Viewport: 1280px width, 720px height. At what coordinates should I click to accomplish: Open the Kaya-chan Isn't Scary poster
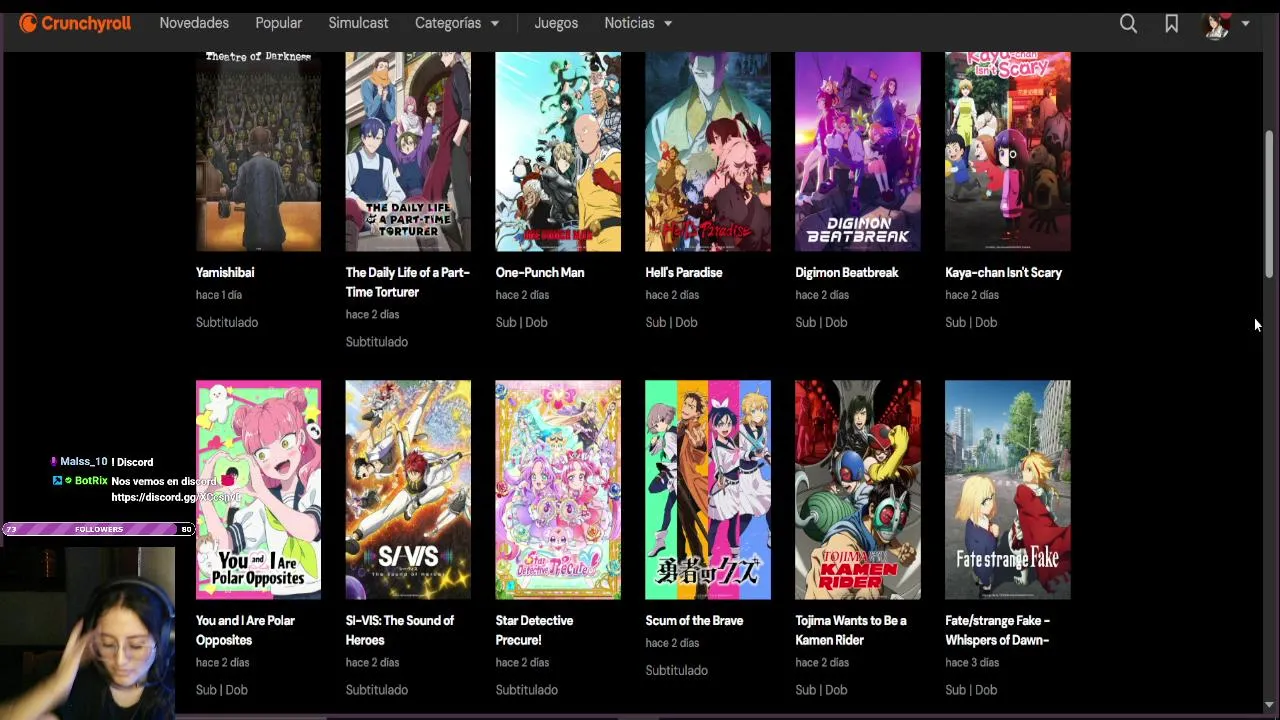[x=1008, y=151]
